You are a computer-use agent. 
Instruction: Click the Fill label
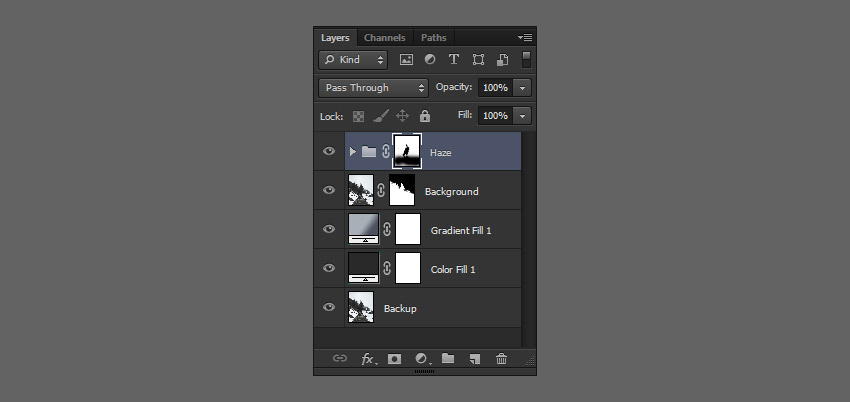coord(465,115)
